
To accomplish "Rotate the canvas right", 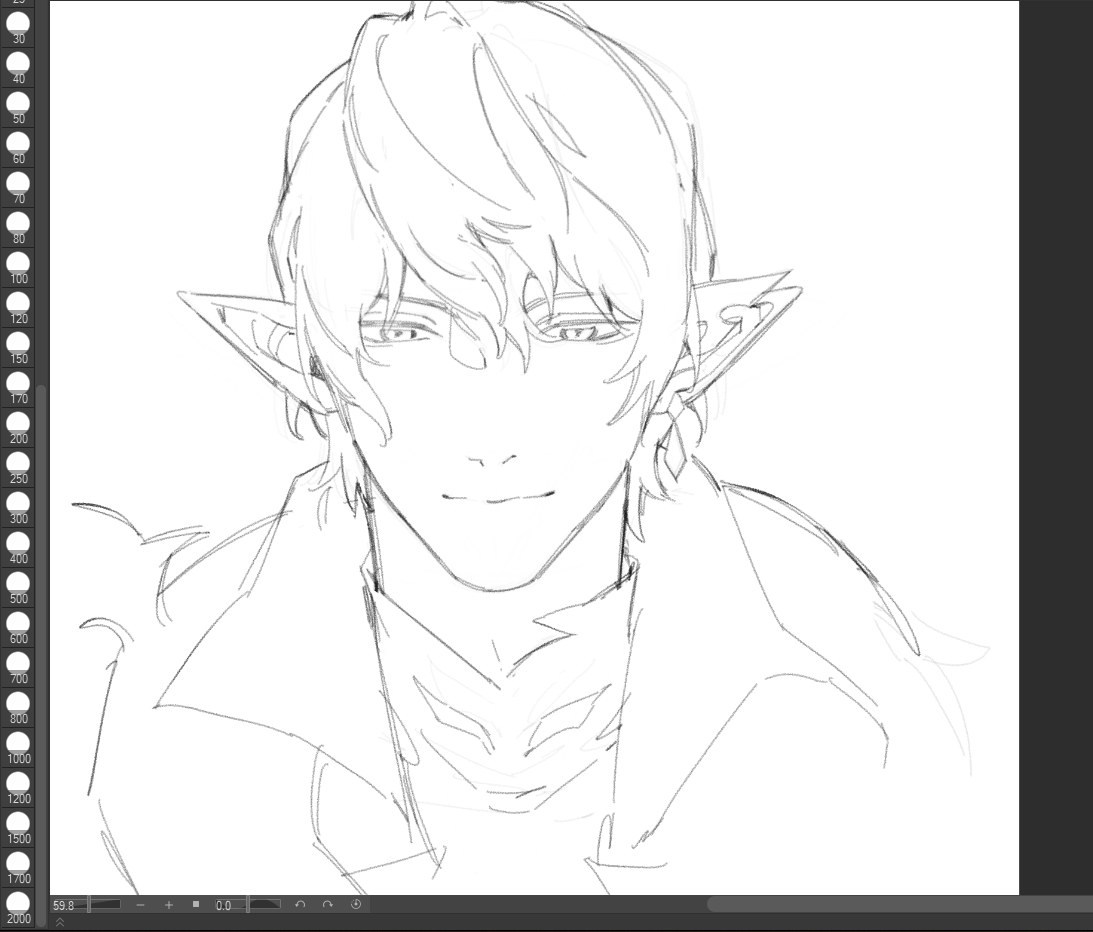I will click(x=327, y=905).
